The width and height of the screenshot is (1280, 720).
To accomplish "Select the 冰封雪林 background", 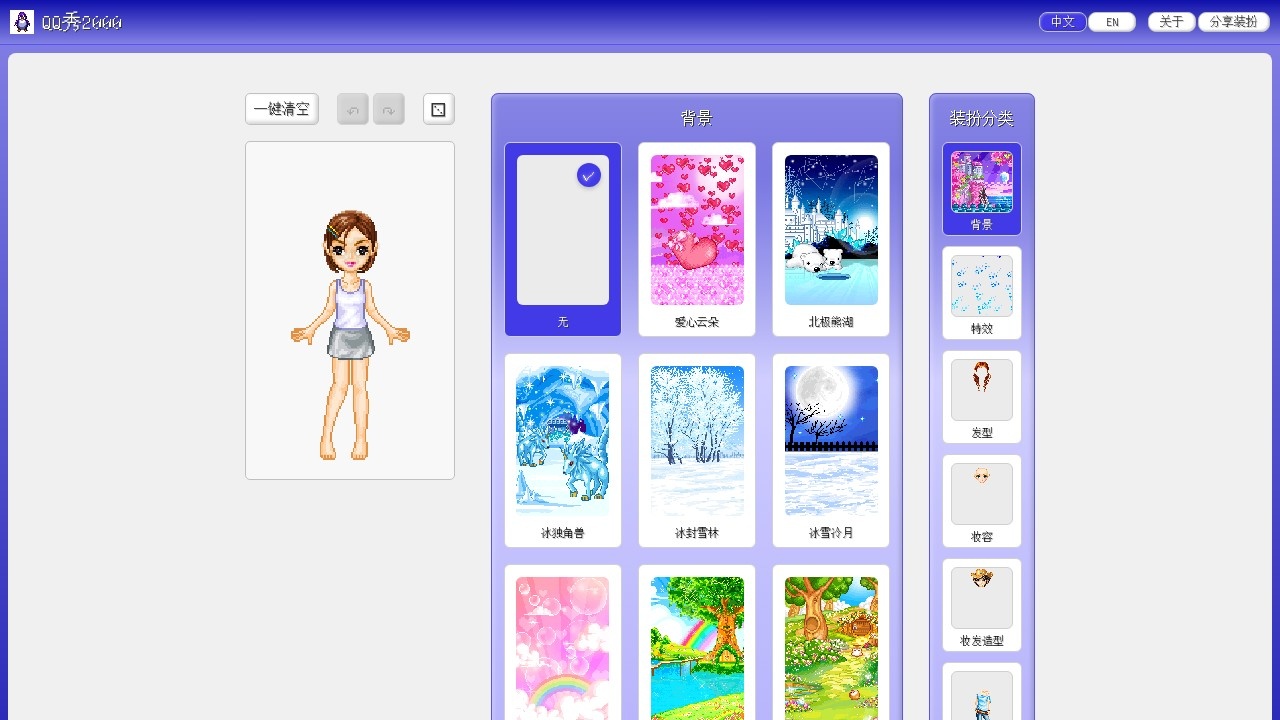I will pos(697,450).
